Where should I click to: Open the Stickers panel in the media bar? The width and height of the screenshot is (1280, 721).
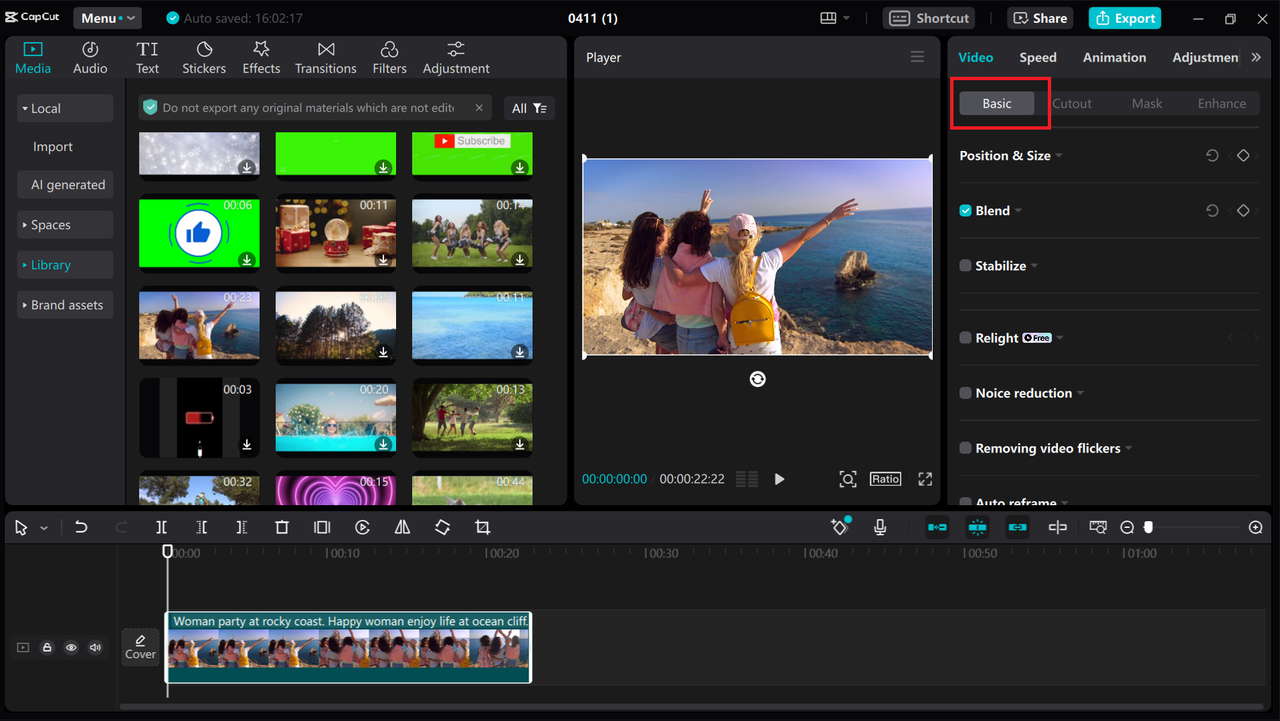(x=203, y=56)
